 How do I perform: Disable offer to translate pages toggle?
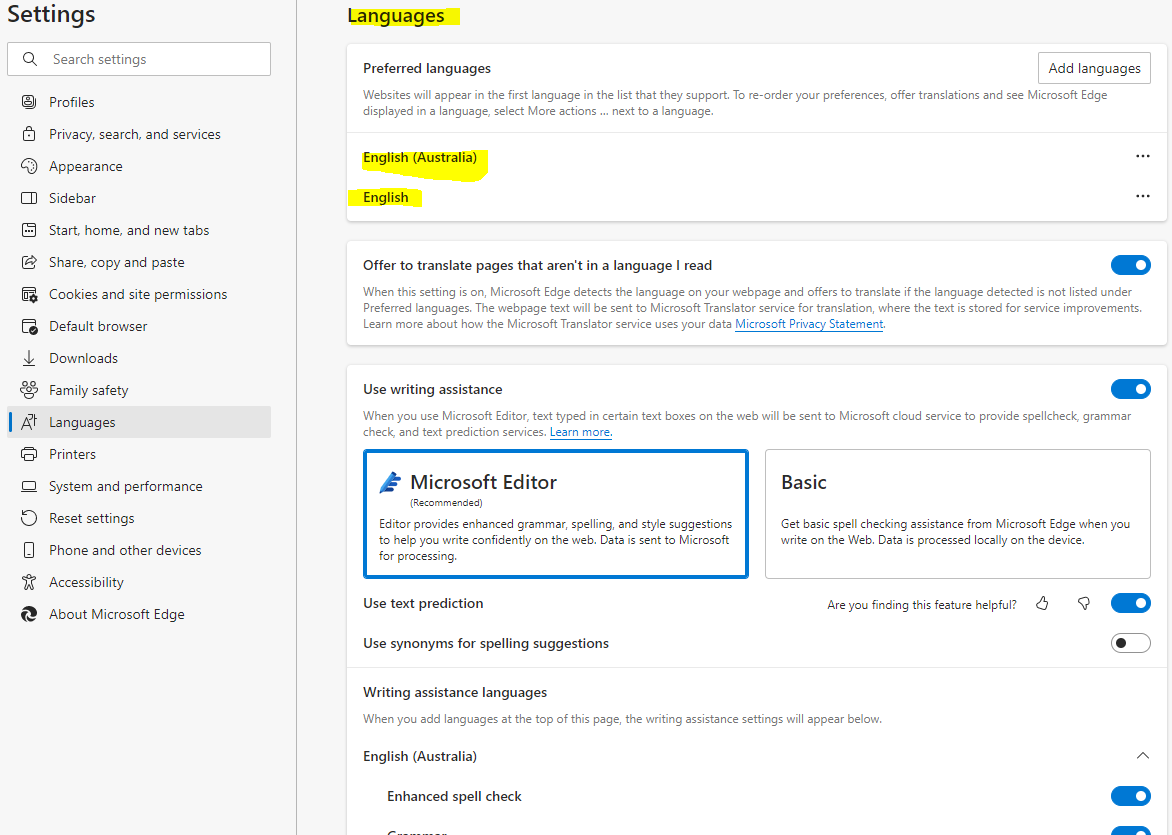coord(1130,265)
